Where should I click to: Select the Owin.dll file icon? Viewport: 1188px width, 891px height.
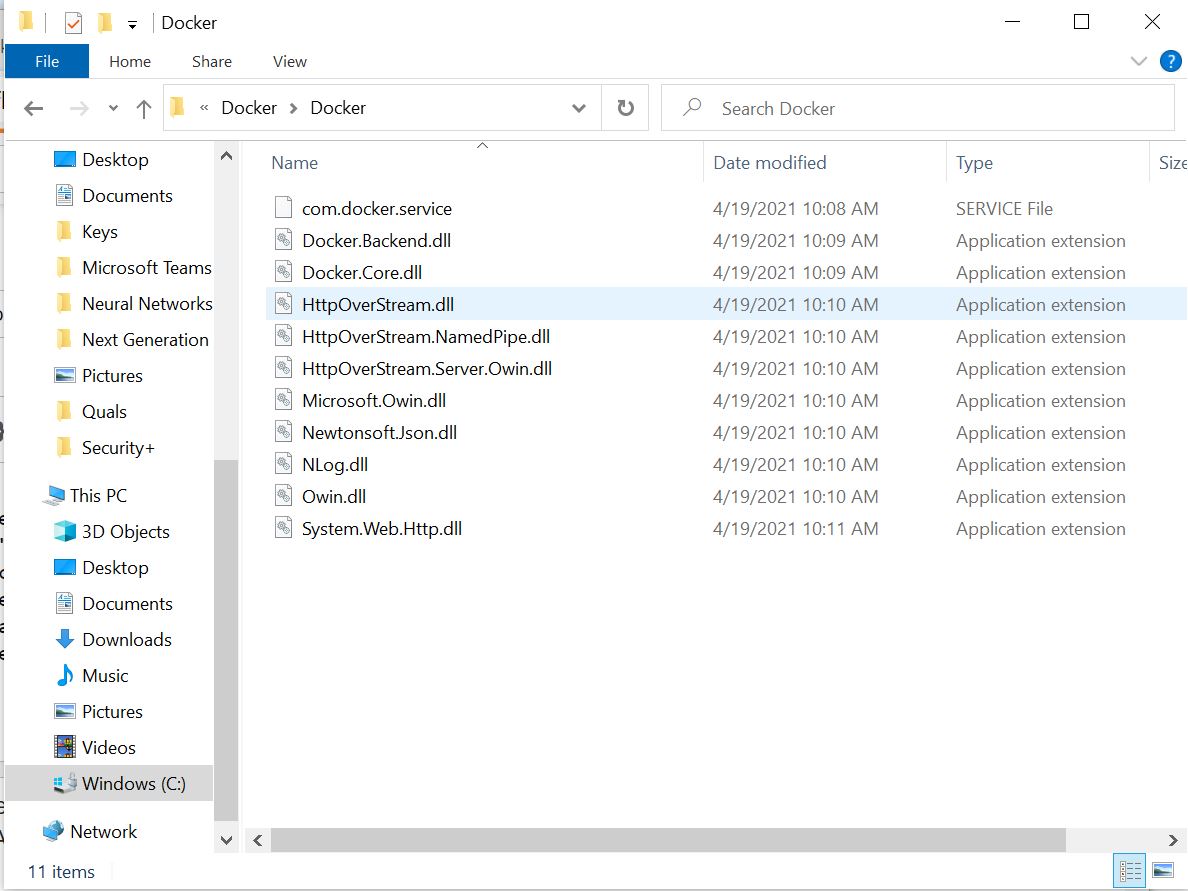[x=283, y=496]
